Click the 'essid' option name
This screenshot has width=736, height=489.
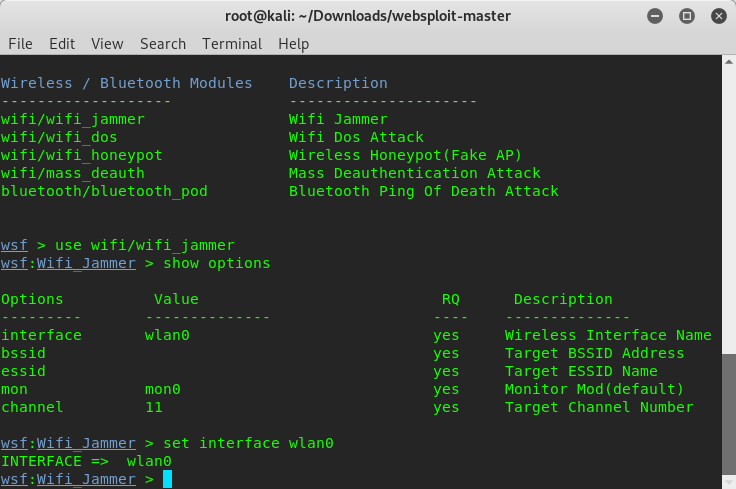tap(23, 371)
